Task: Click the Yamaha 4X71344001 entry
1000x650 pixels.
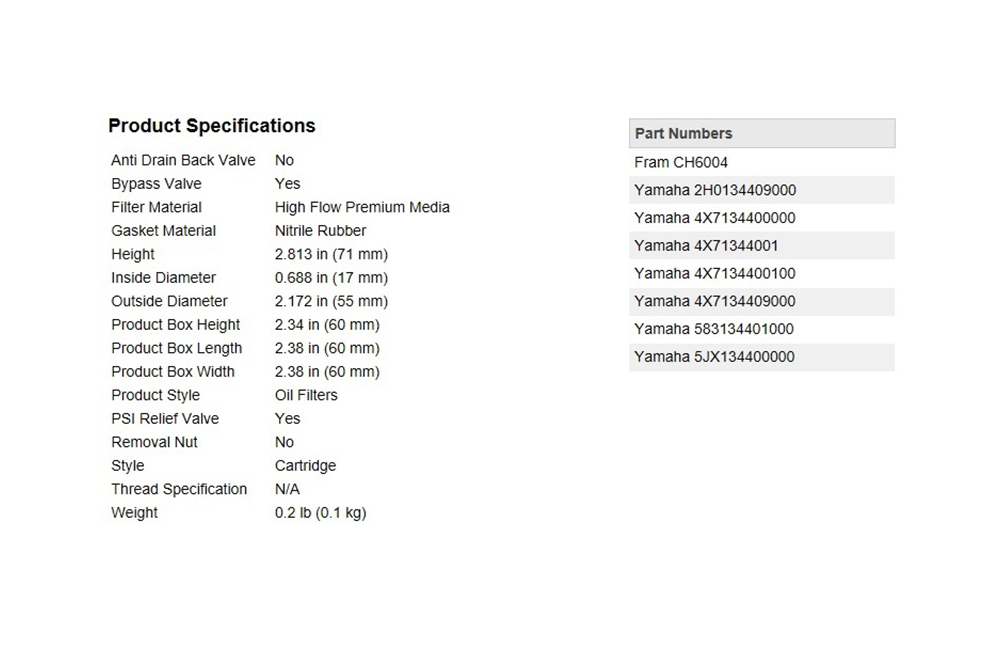Action: coord(762,246)
